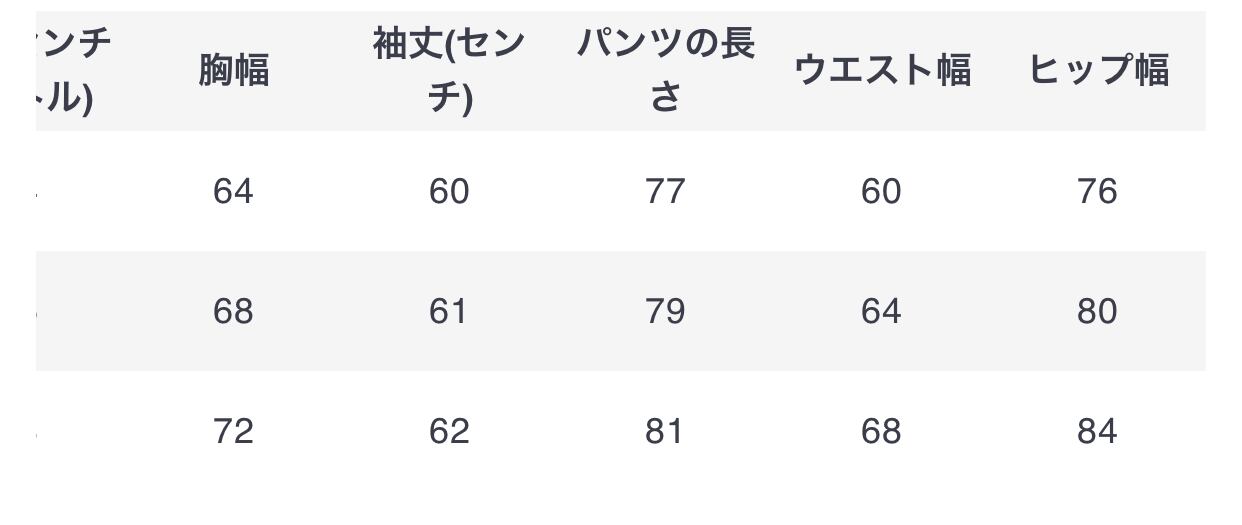Click hip width value 80
Viewport: 1242px width, 525px height.
(1097, 311)
